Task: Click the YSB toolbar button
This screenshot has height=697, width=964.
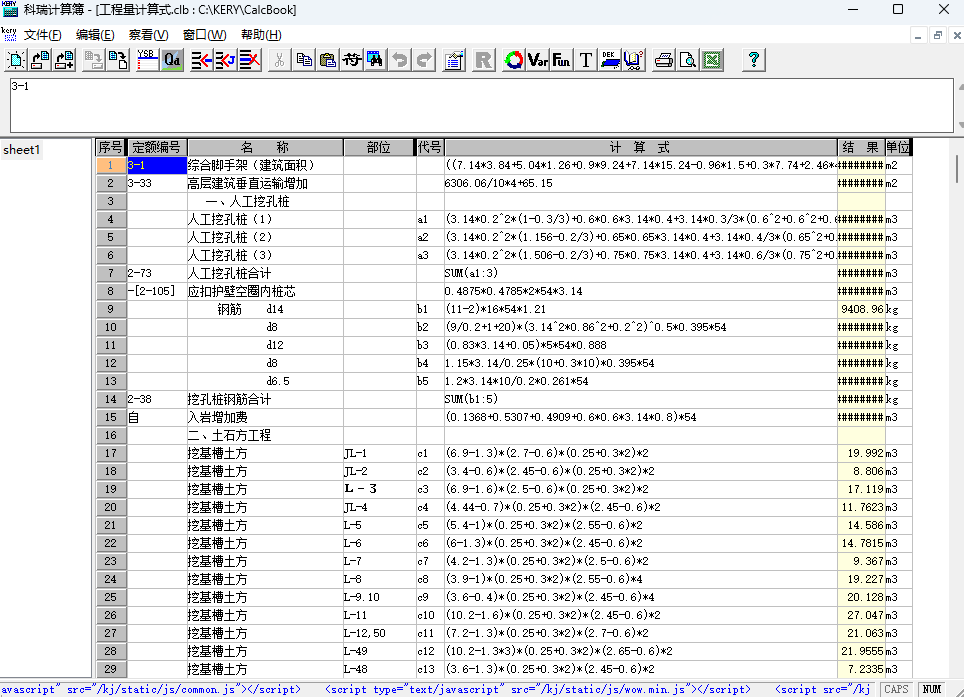Action: pos(146,60)
